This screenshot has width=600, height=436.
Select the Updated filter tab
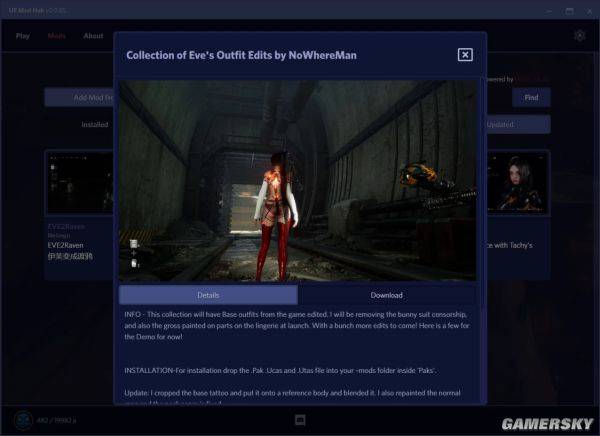pyautogui.click(x=518, y=124)
